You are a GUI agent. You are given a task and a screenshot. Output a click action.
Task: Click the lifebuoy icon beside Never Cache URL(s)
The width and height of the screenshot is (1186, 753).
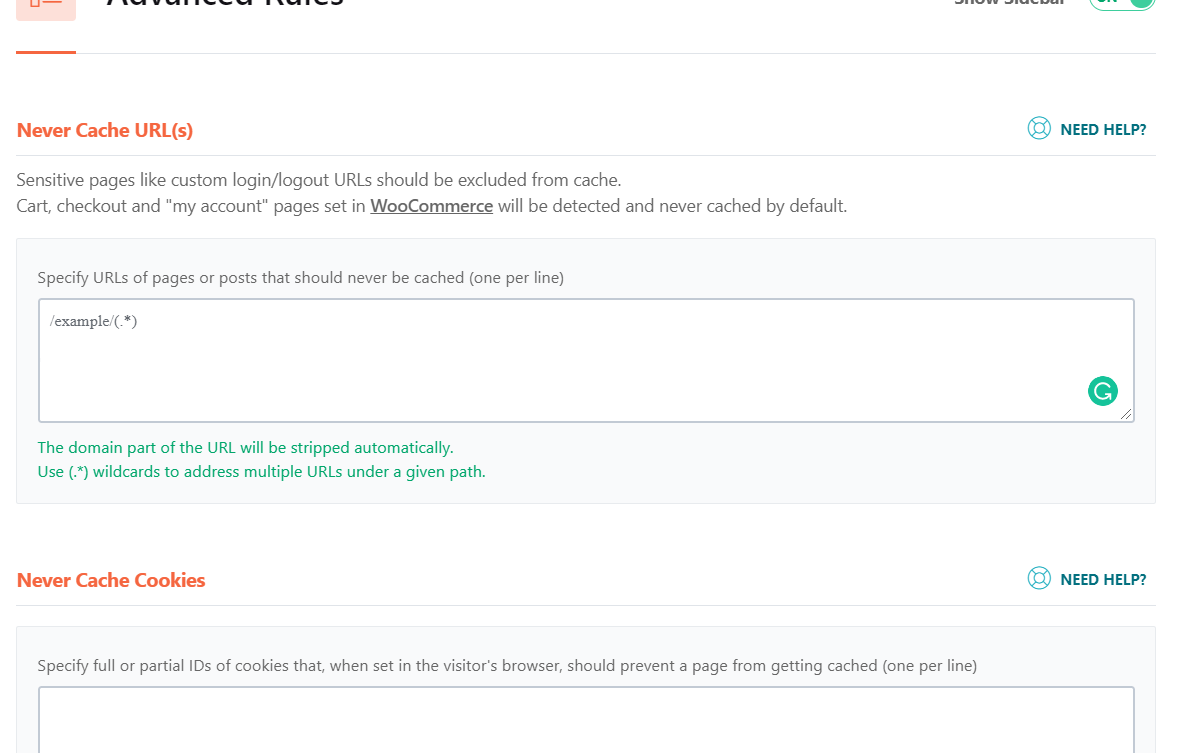[x=1039, y=129]
